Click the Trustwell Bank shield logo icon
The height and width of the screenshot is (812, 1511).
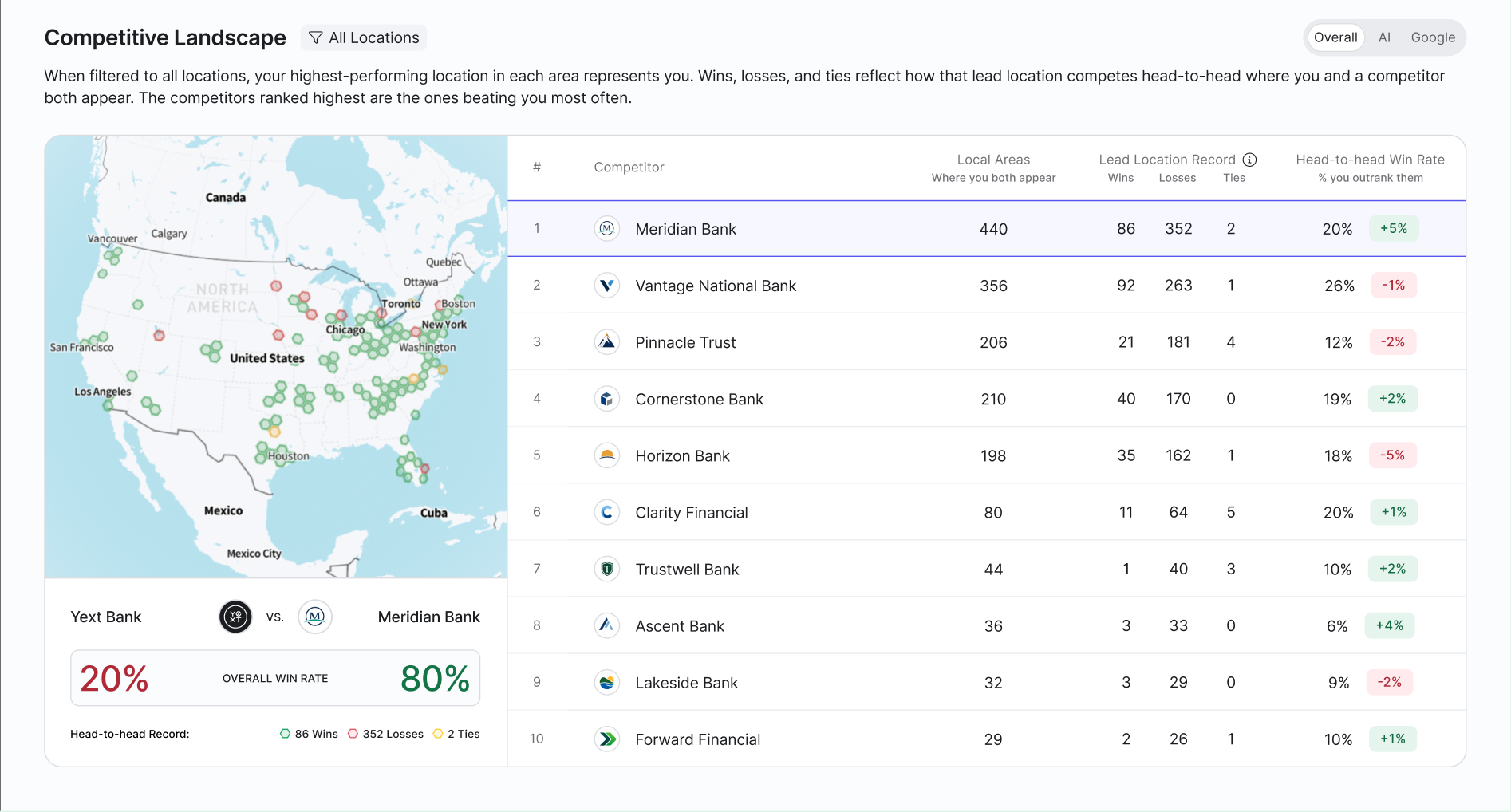(607, 569)
